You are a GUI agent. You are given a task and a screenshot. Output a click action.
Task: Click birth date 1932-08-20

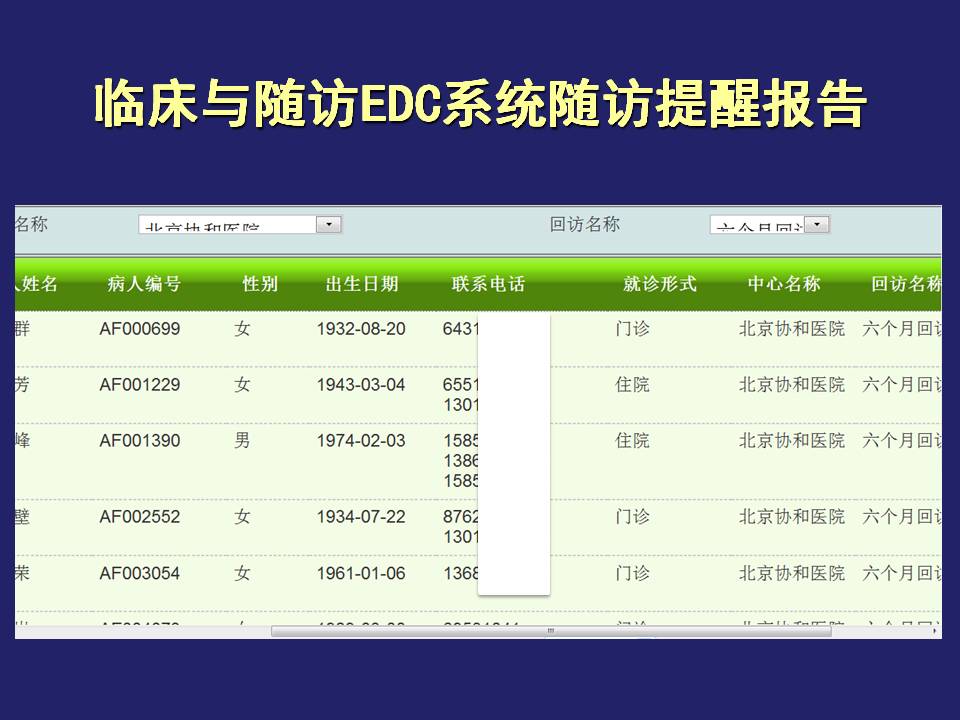tap(361, 328)
